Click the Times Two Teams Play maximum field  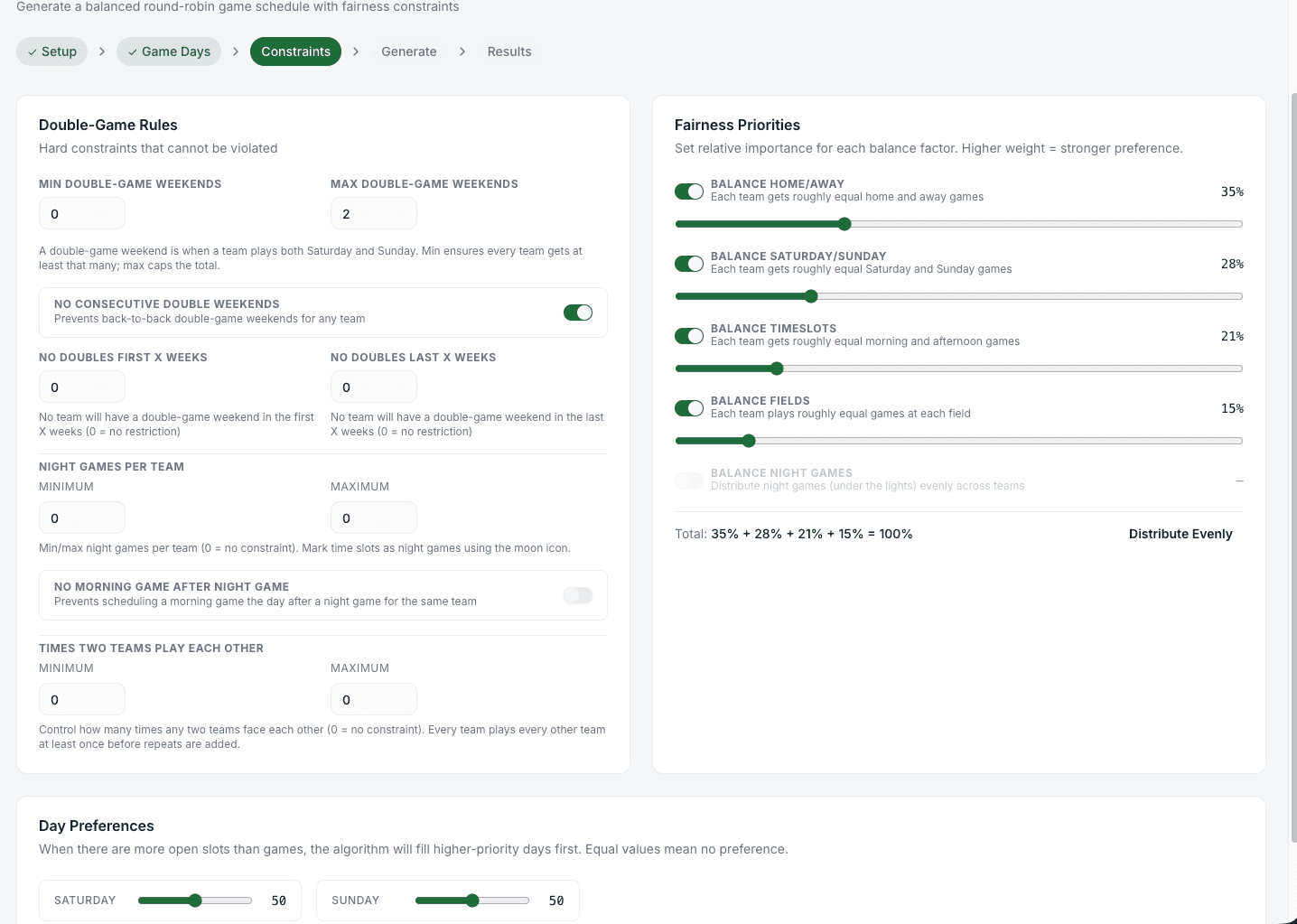[x=374, y=700]
